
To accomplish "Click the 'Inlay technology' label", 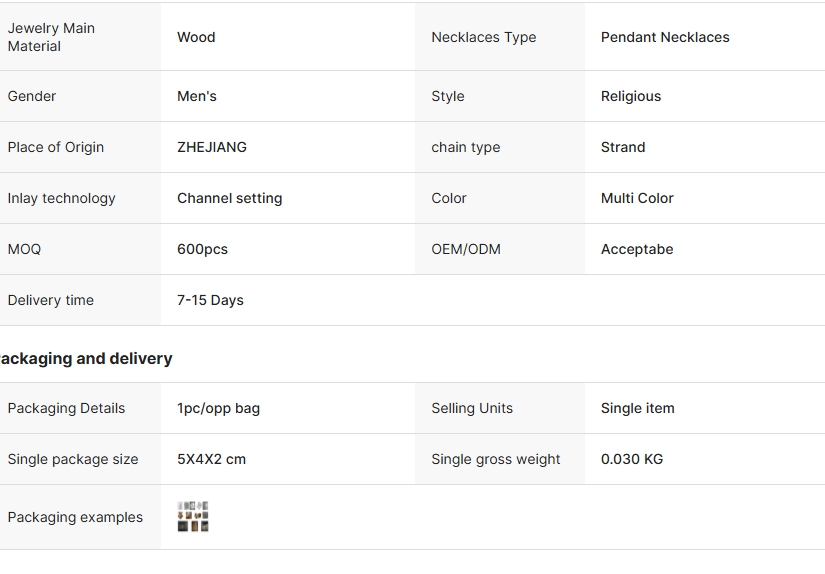I will [62, 198].
